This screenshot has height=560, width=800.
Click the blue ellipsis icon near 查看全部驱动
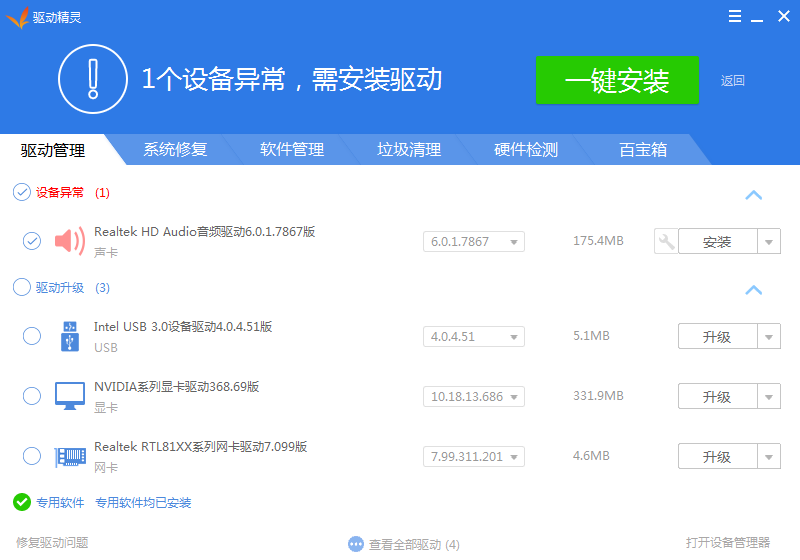coord(356,544)
